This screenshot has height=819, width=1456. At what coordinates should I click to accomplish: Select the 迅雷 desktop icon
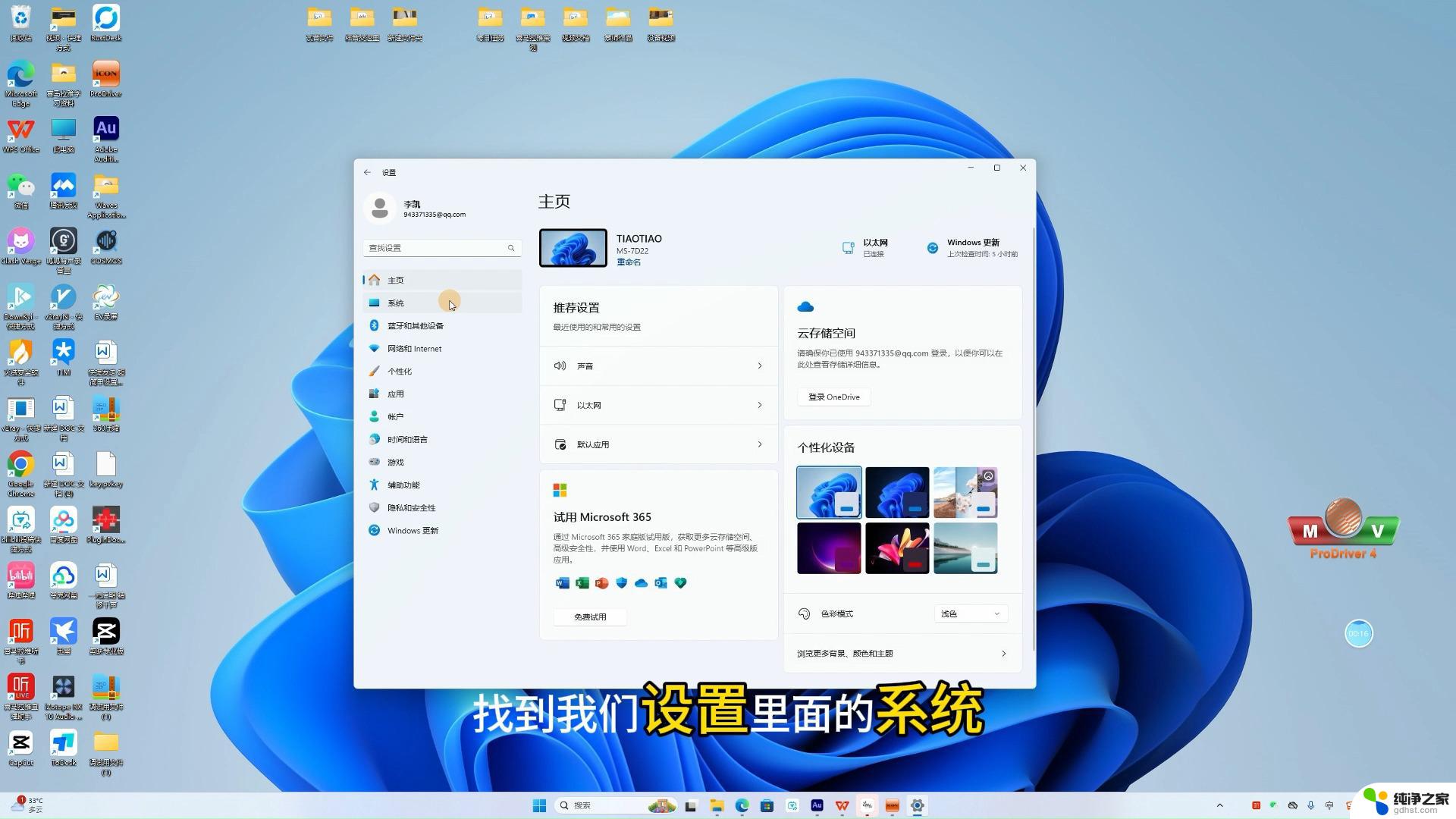point(64,637)
